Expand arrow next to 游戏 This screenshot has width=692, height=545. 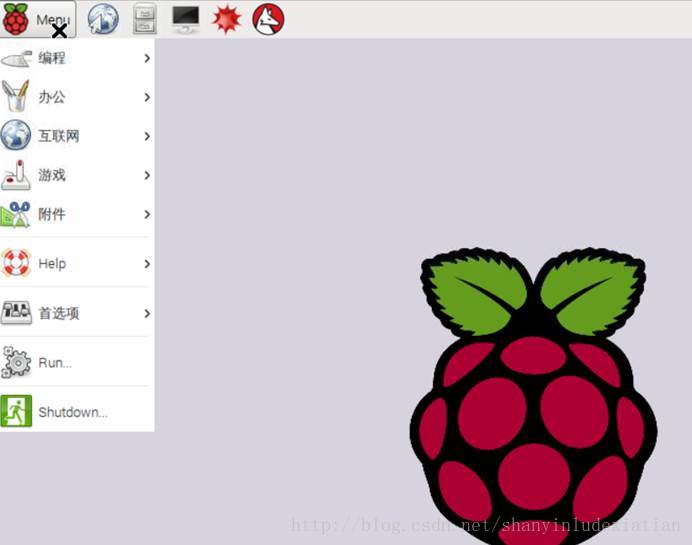(x=147, y=175)
